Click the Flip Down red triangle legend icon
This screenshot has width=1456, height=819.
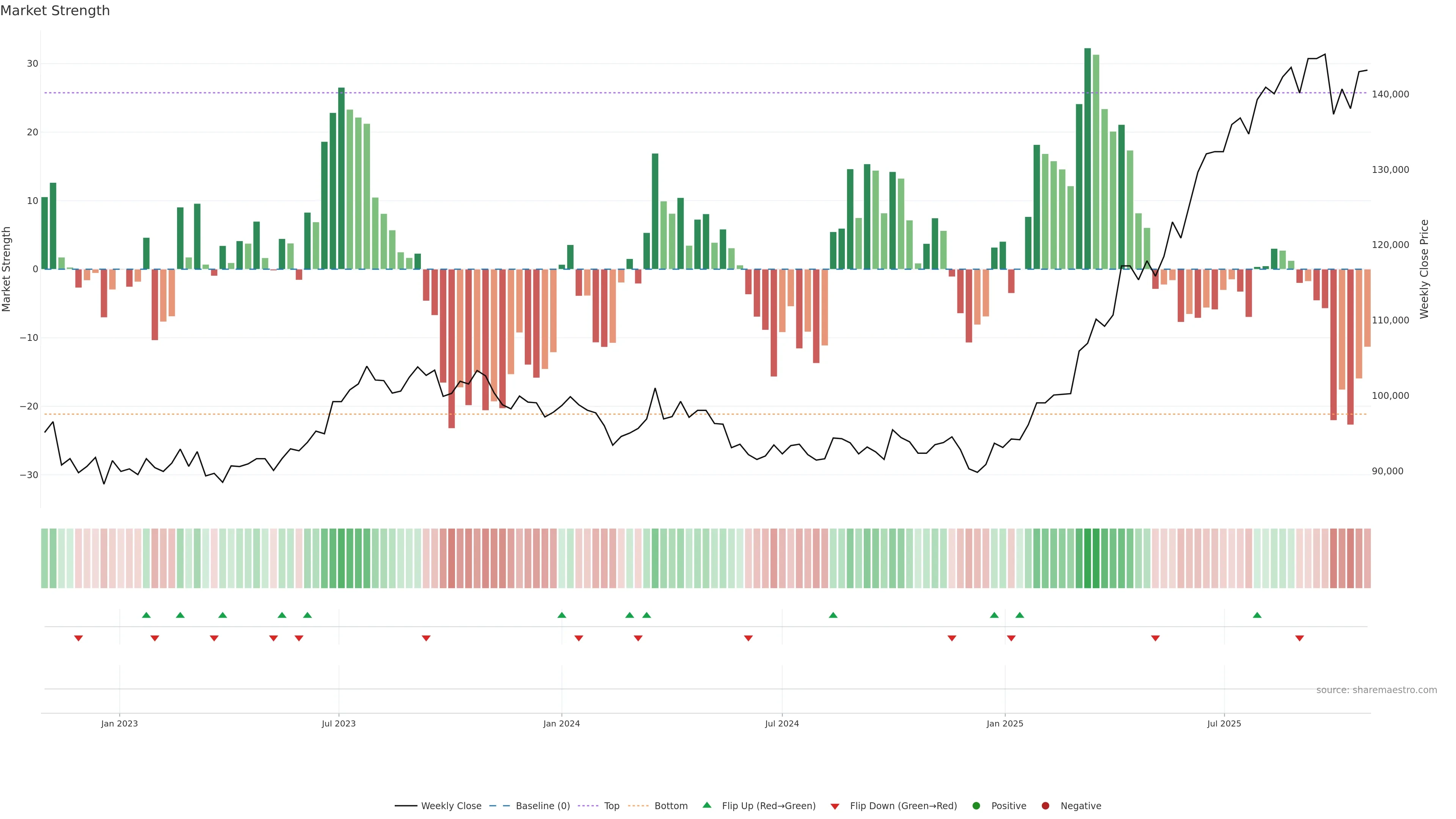[835, 806]
